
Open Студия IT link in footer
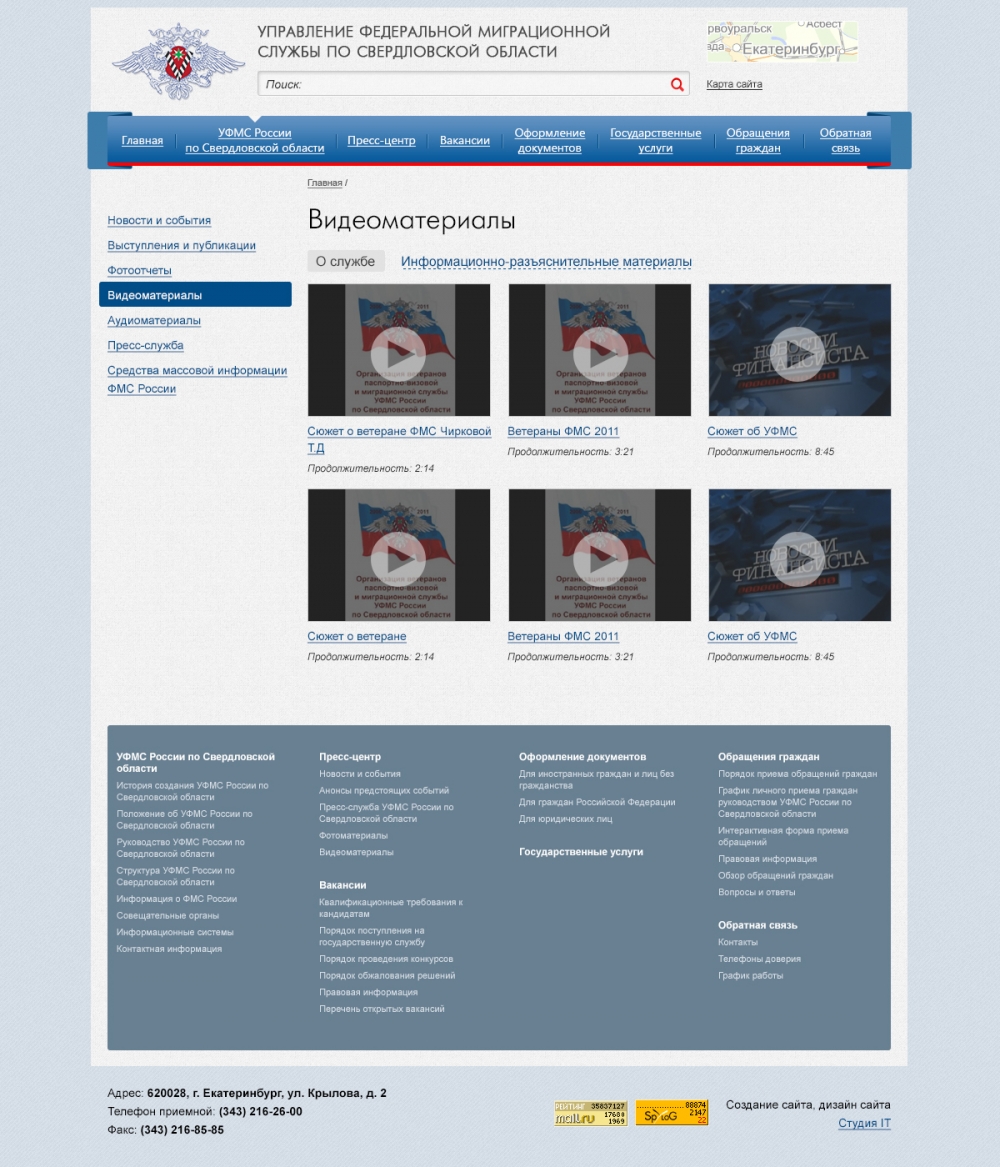tap(864, 1122)
